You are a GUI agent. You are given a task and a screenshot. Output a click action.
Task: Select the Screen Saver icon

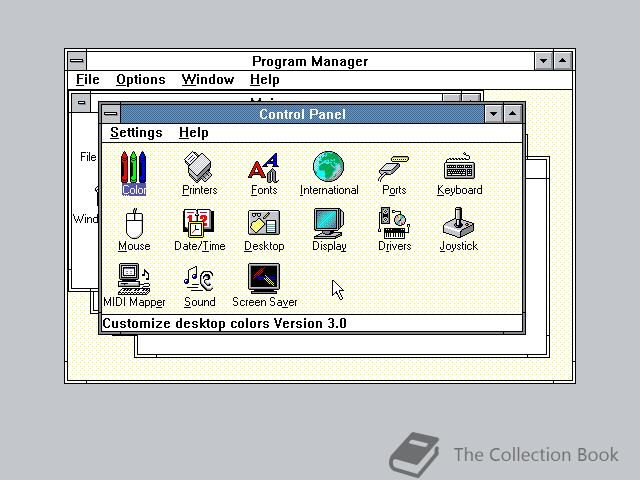point(264,285)
